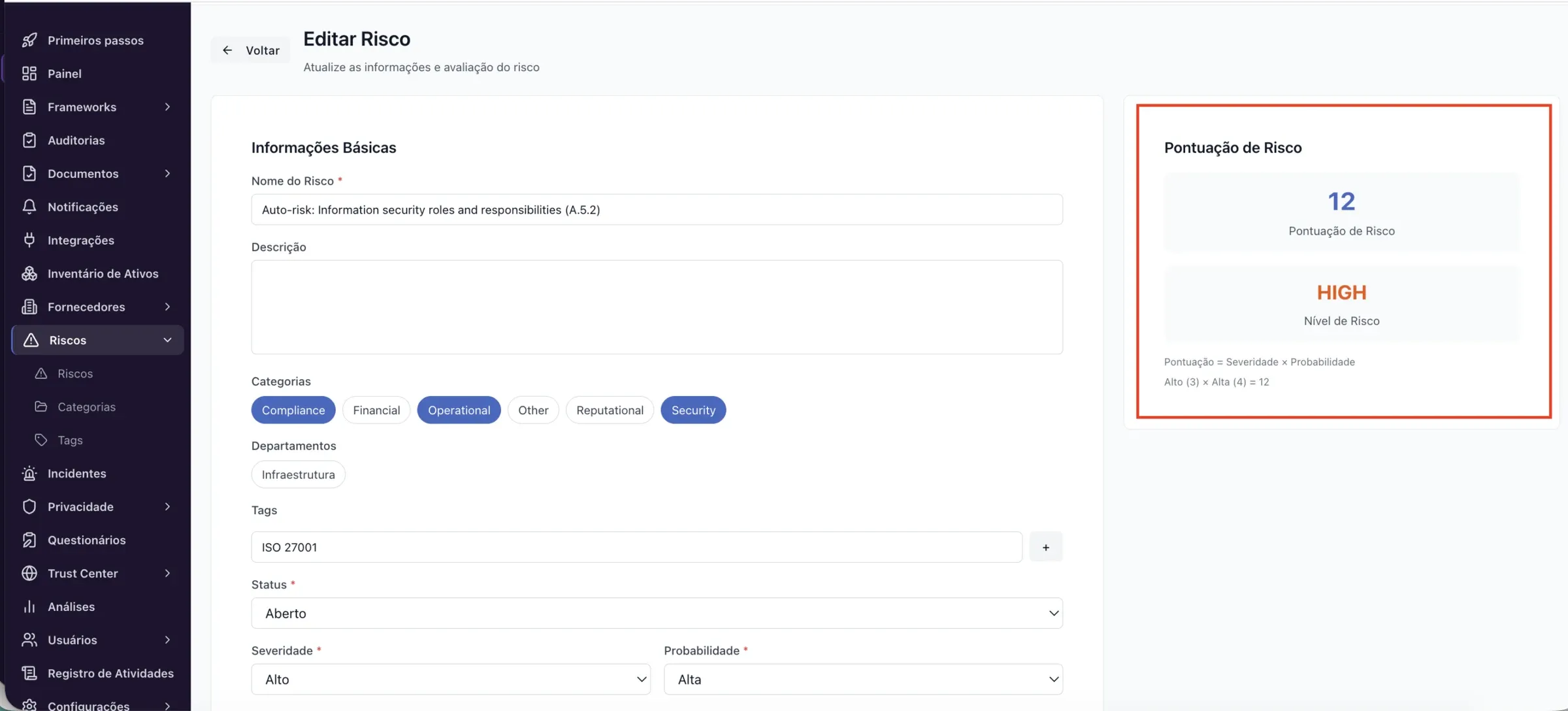The width and height of the screenshot is (1568, 711).
Task: Click the Descrição text area
Action: 657,307
